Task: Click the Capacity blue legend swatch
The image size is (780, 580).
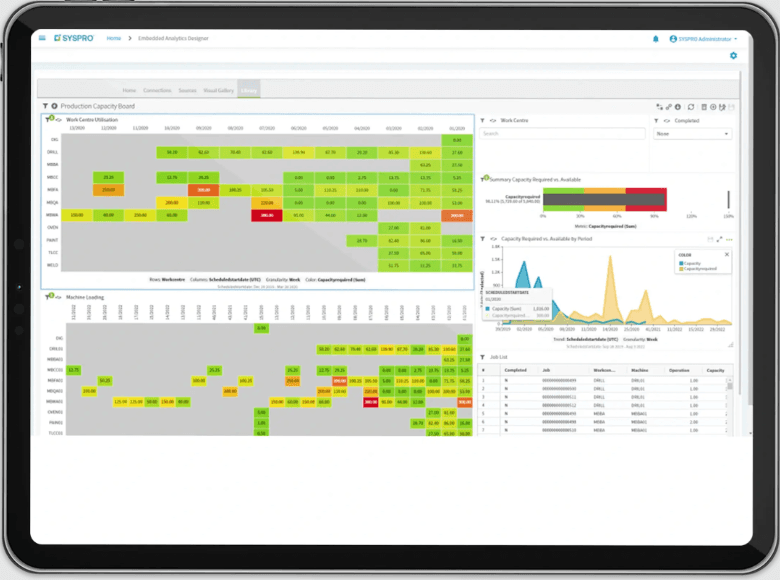Action: tap(681, 263)
